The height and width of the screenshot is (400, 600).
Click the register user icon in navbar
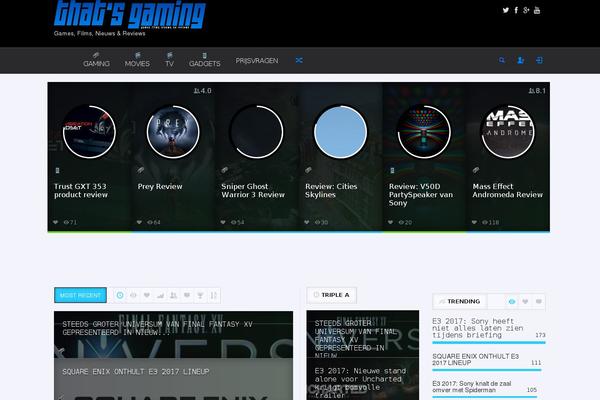pyautogui.click(x=520, y=60)
